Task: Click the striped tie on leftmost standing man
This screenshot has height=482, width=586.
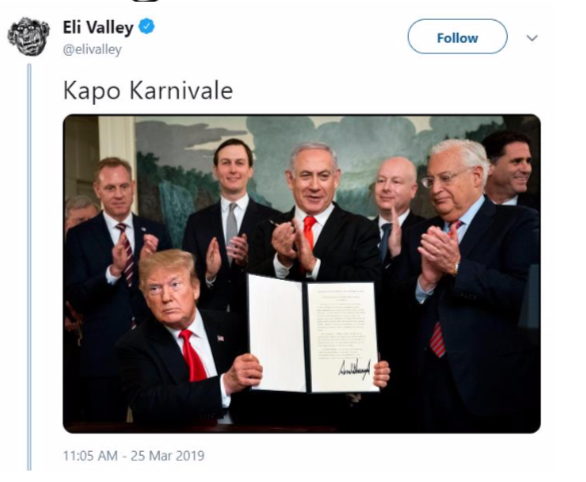Action: point(126,252)
